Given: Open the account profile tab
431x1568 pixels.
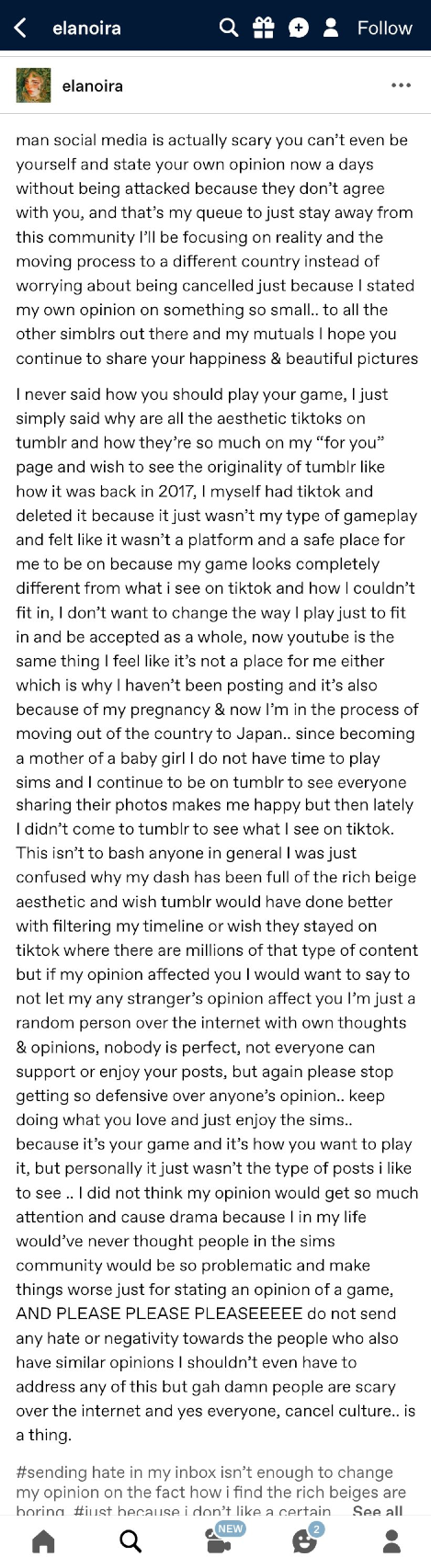Looking at the screenshot, I should tap(391, 1541).
